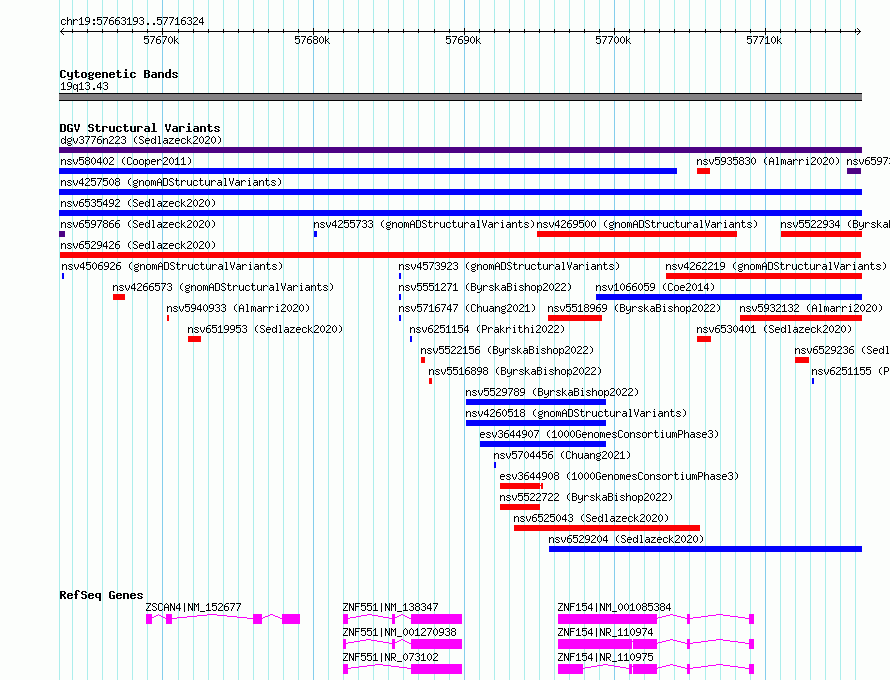Select the nsv580402 (Cooper2011) variant label
The width and height of the screenshot is (890, 680).
tap(126, 161)
